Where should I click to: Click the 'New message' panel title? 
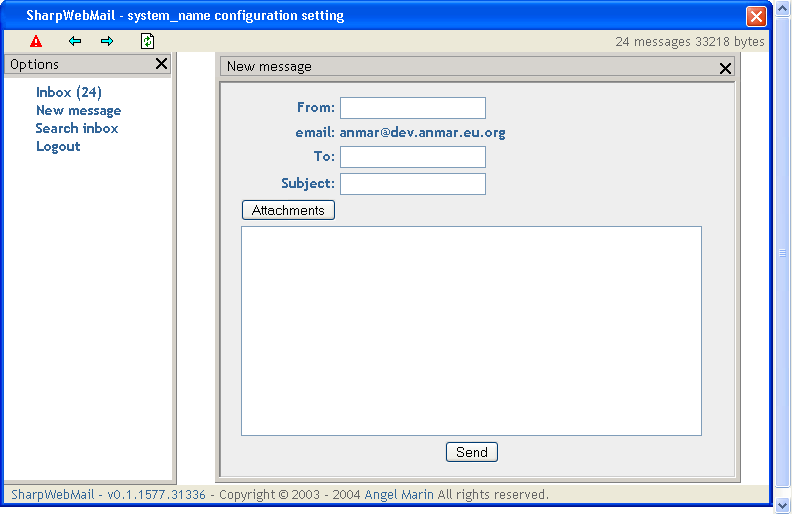click(x=269, y=67)
